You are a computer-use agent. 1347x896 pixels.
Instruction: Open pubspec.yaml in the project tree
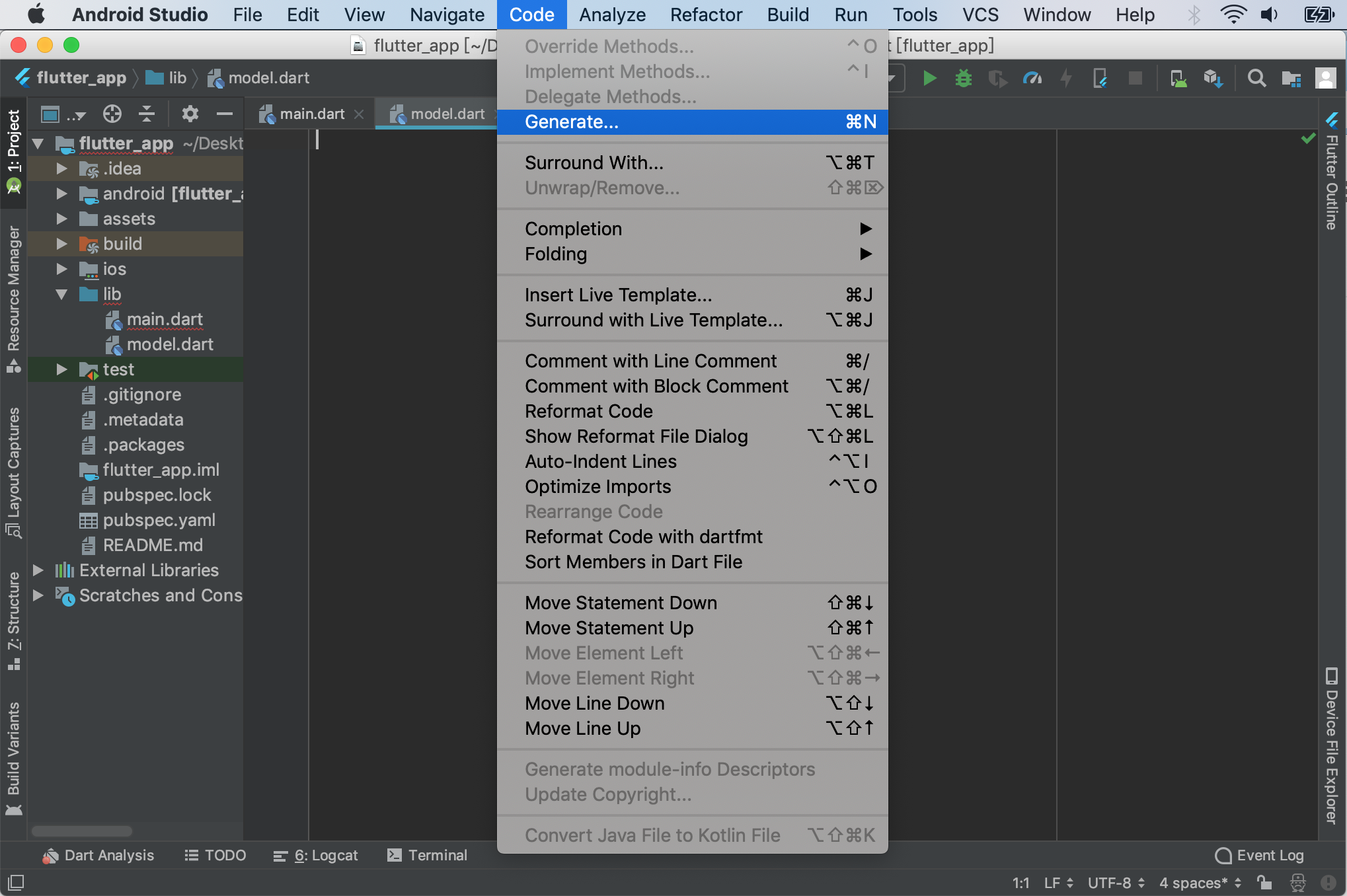(159, 520)
